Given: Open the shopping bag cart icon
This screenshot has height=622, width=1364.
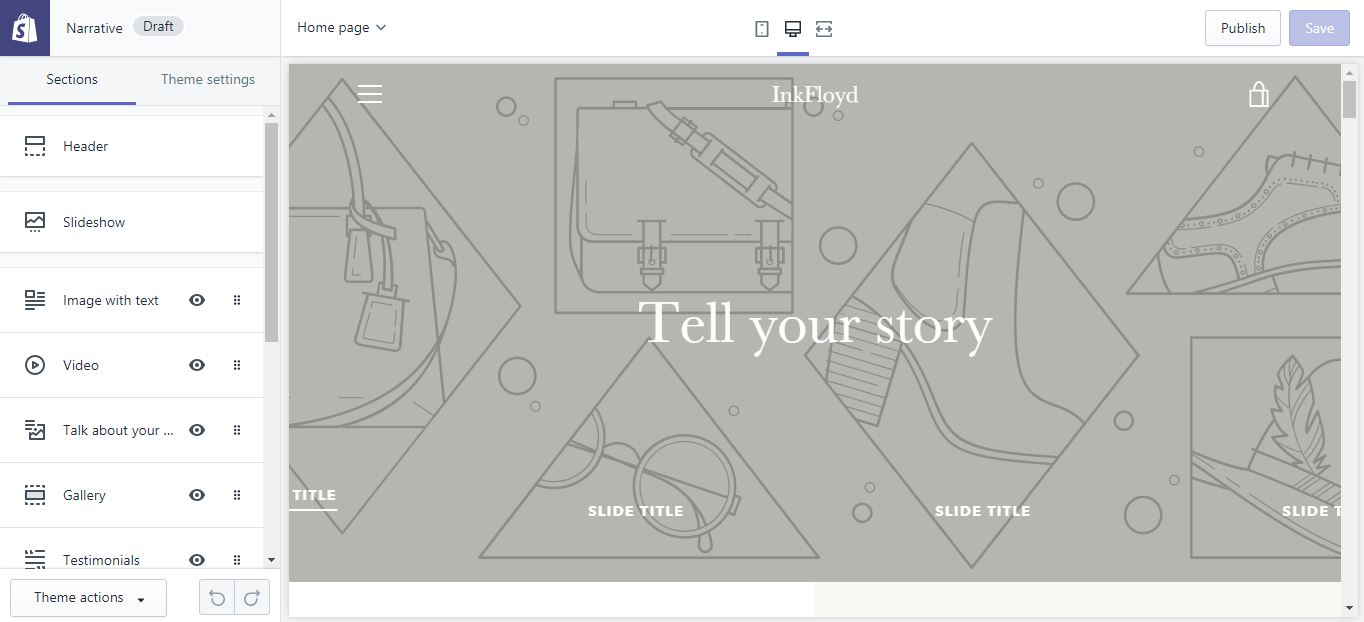Looking at the screenshot, I should point(1258,94).
